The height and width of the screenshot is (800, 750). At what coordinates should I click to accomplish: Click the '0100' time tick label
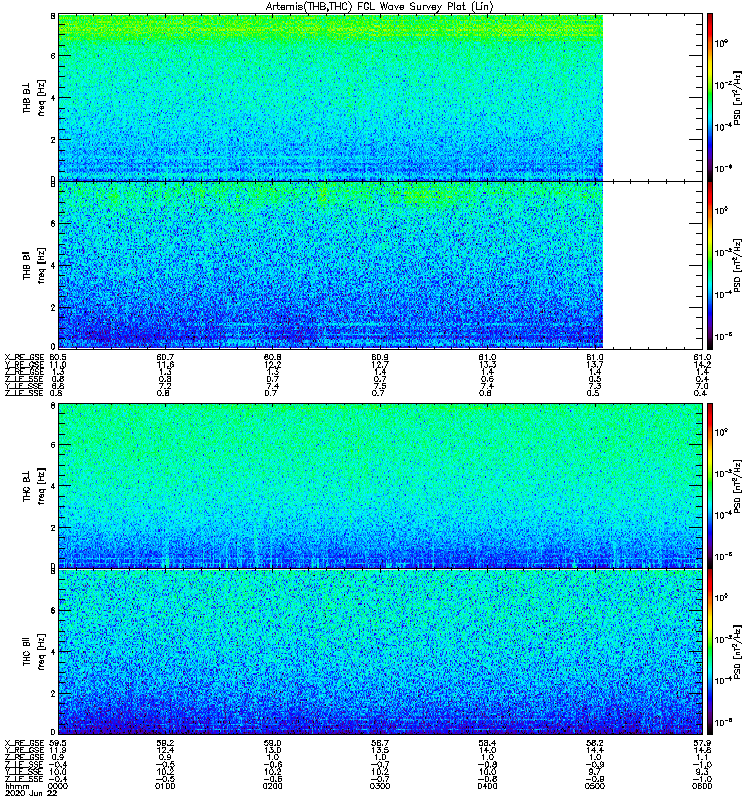tap(165, 786)
